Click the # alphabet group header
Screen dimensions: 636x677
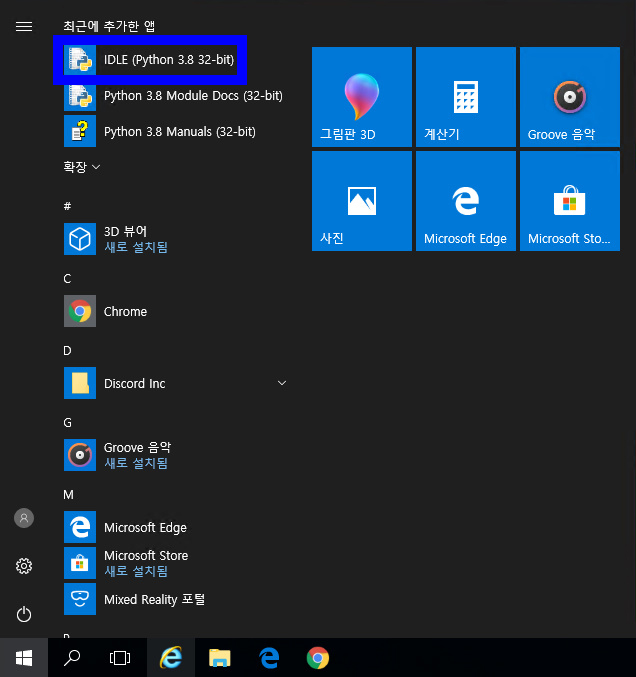coord(67,206)
